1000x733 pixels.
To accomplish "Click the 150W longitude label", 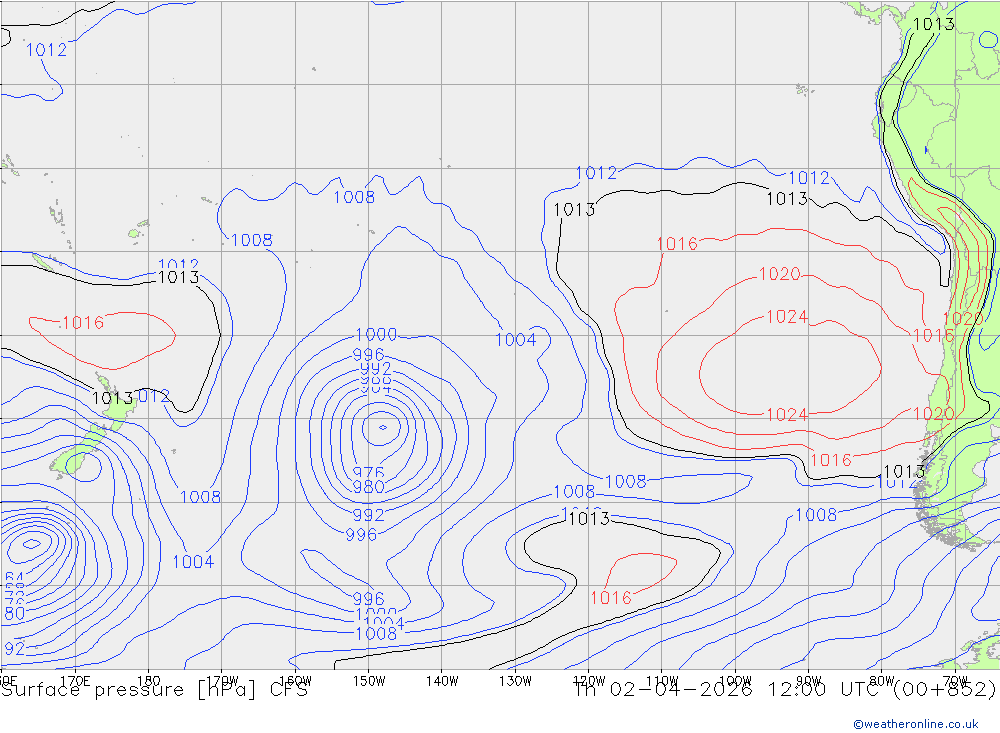I will click(x=369, y=681).
